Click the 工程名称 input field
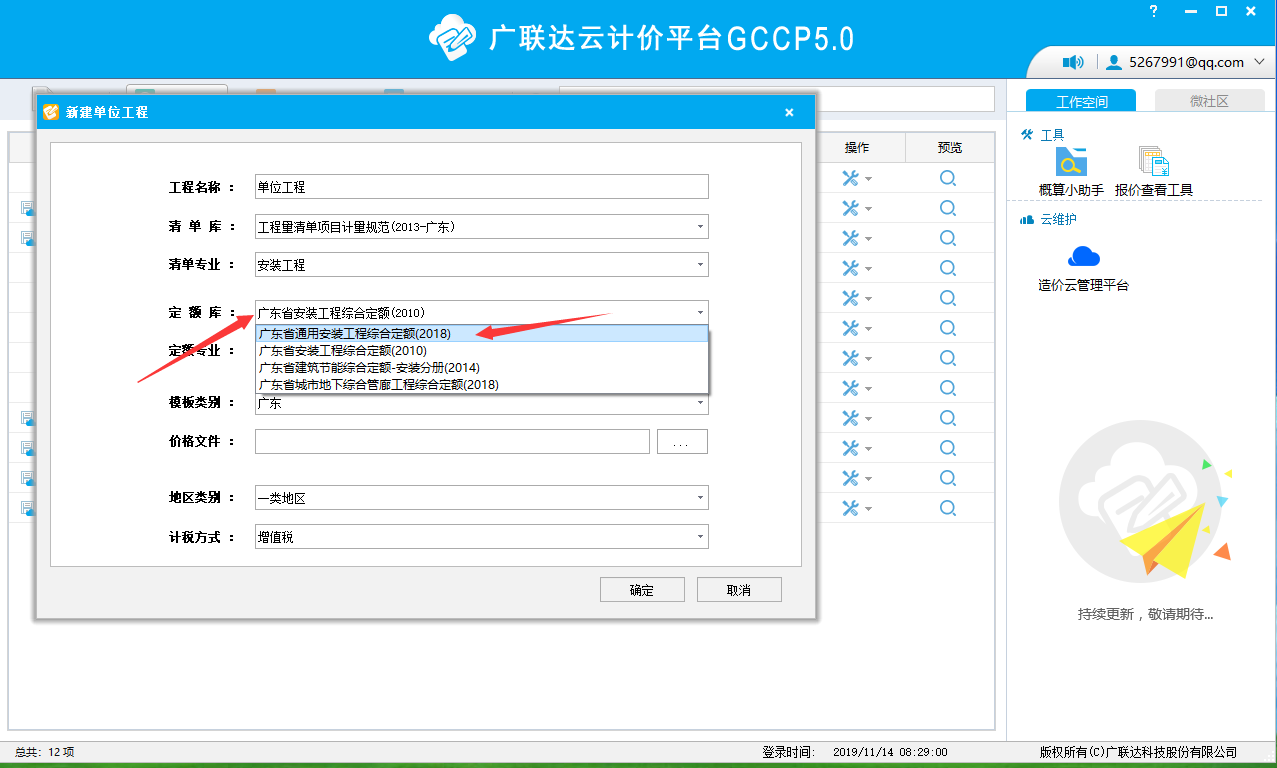1277x768 pixels. pyautogui.click(x=482, y=187)
